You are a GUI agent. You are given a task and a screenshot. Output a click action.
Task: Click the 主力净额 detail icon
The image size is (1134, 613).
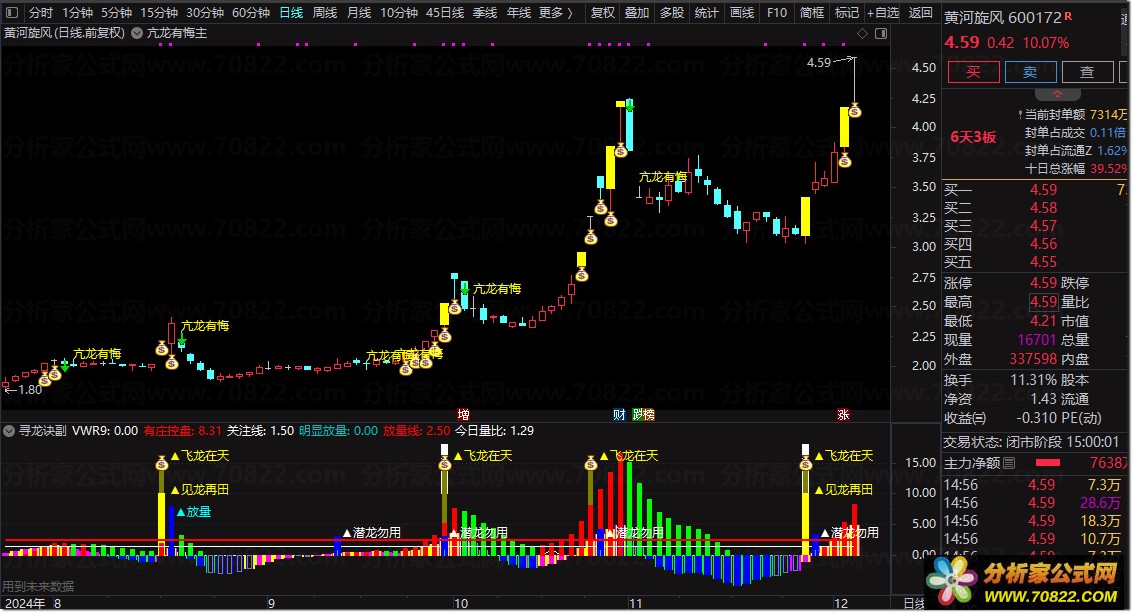pos(1010,463)
